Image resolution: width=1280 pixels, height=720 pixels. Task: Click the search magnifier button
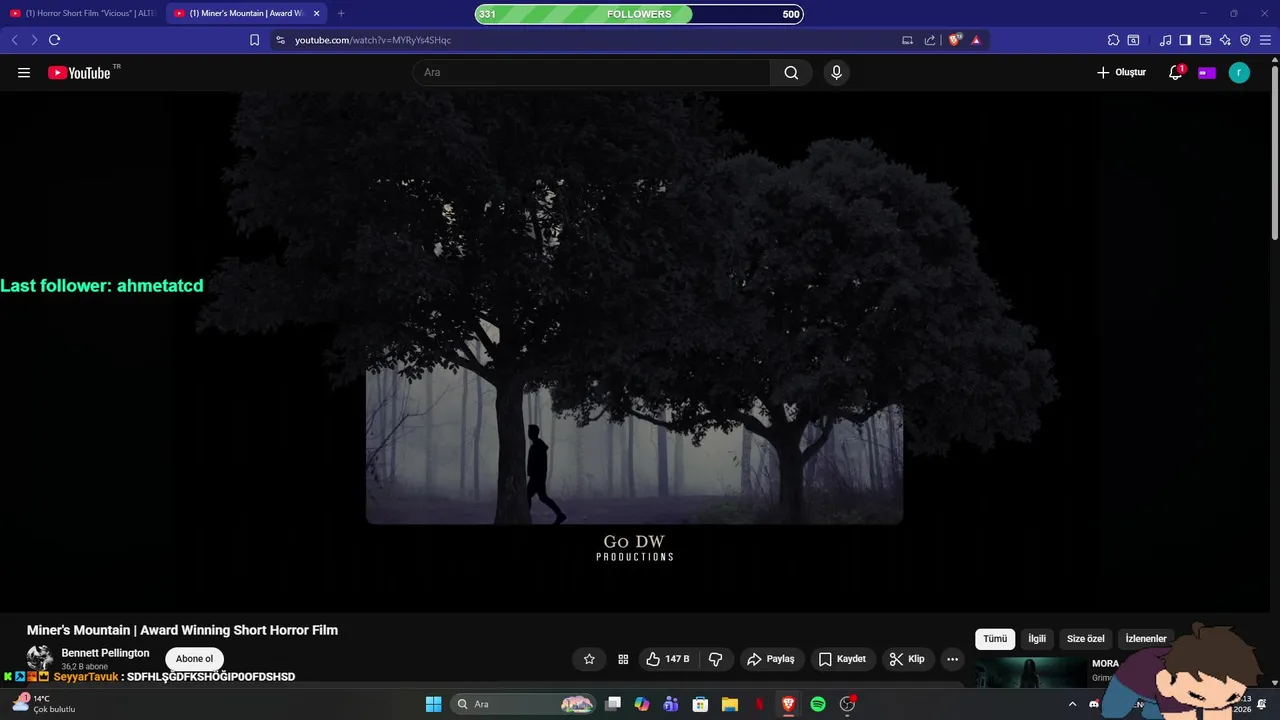(x=791, y=72)
